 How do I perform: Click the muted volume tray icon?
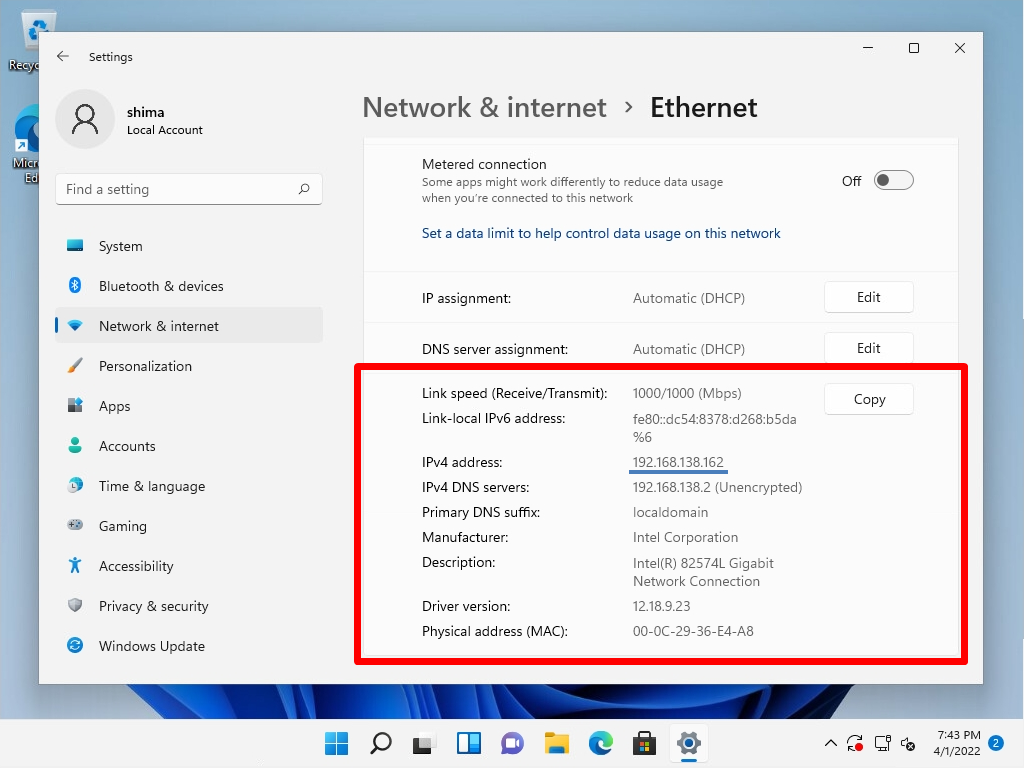click(x=908, y=743)
